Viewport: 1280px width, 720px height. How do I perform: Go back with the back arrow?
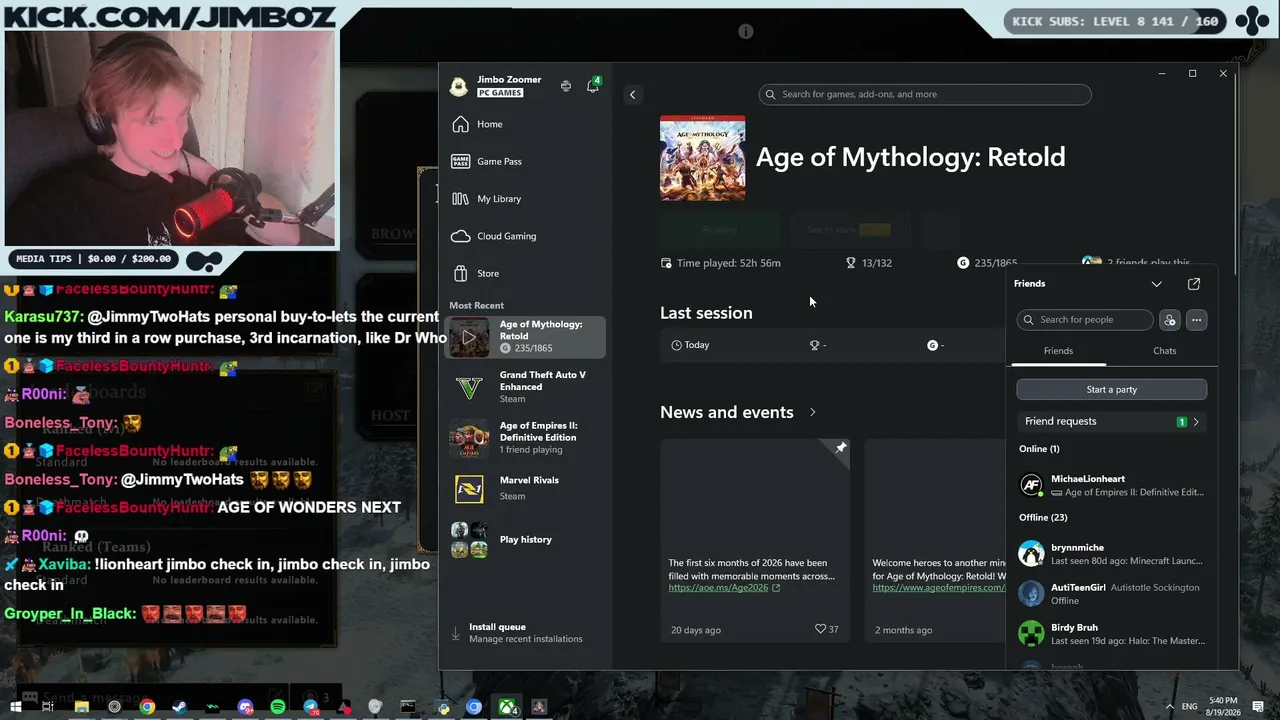pyautogui.click(x=632, y=94)
